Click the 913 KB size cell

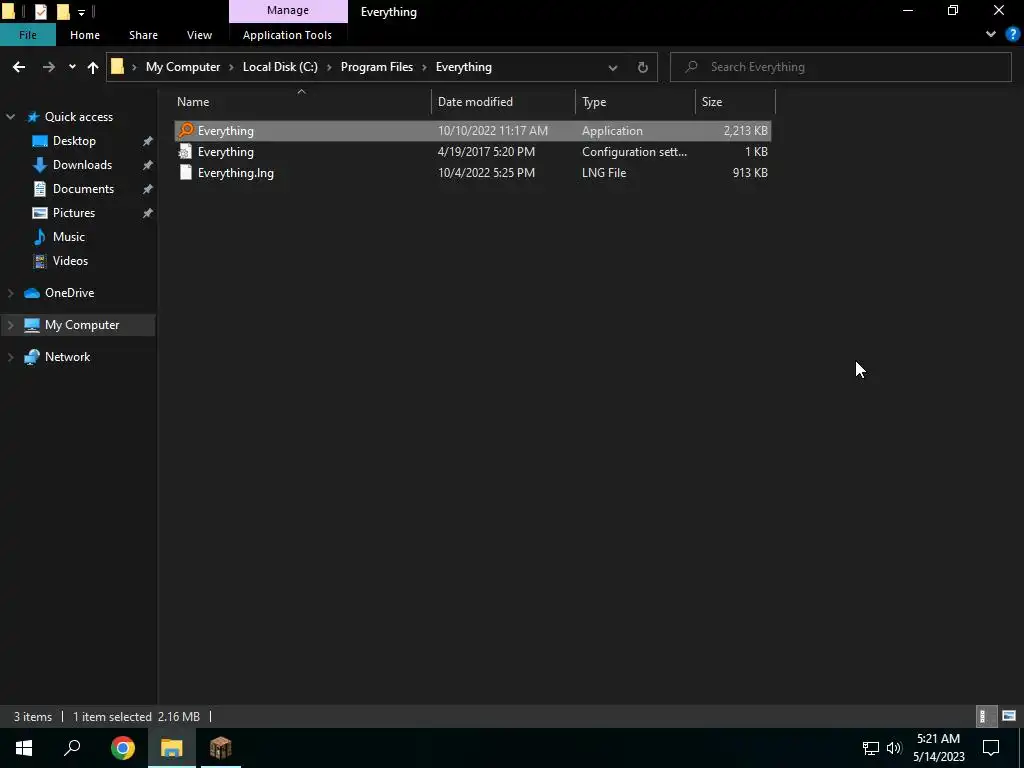[x=750, y=173]
